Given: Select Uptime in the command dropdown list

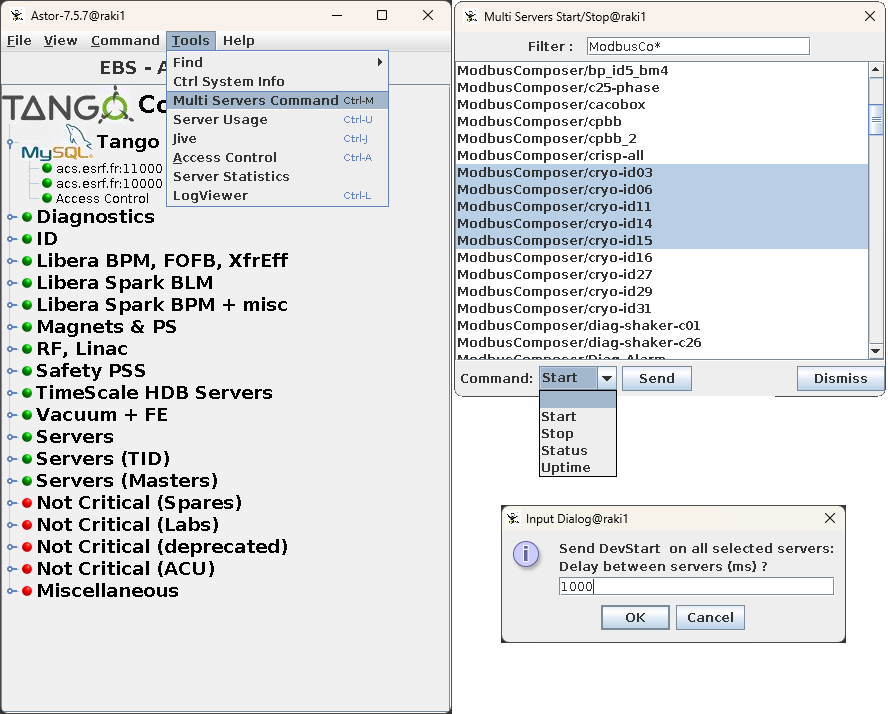Looking at the screenshot, I should 578,468.
